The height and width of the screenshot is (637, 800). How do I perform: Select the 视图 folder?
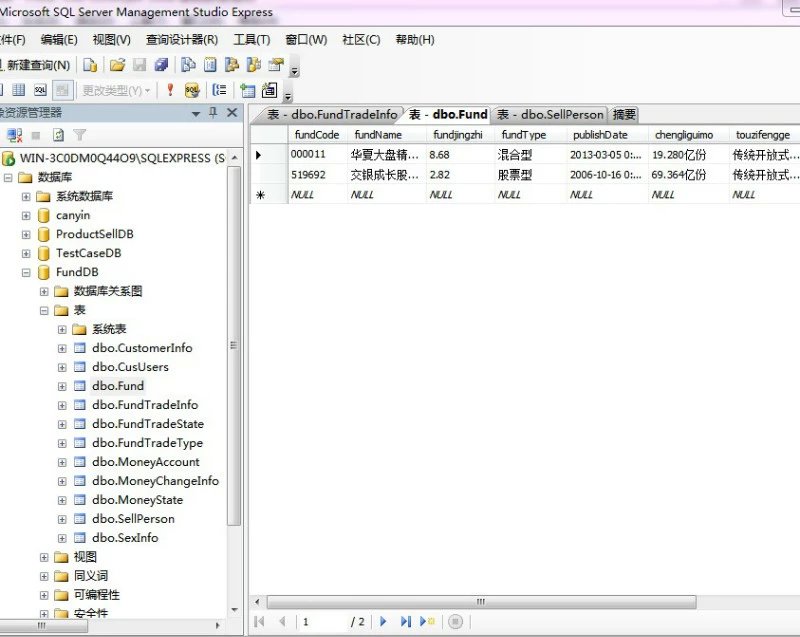pos(85,556)
